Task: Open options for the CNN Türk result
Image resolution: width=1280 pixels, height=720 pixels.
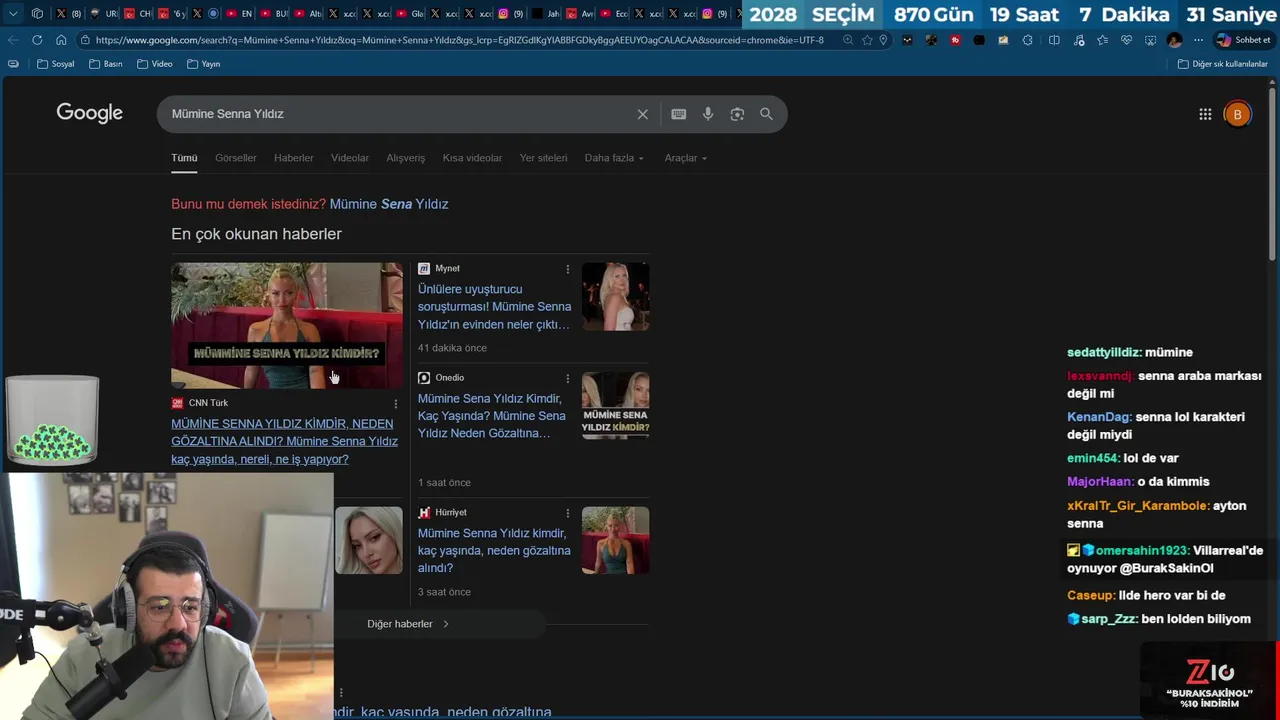Action: [x=396, y=404]
